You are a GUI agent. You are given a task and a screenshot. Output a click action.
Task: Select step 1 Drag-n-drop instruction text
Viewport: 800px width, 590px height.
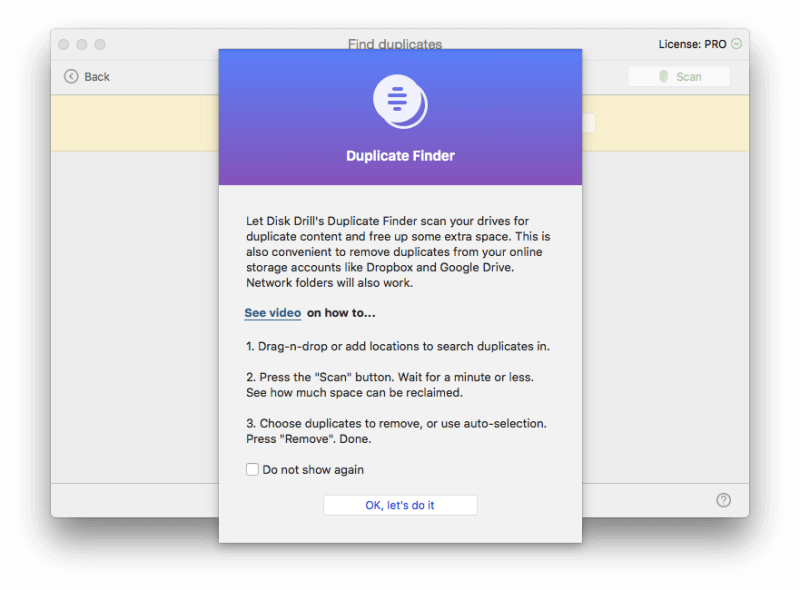(x=398, y=347)
